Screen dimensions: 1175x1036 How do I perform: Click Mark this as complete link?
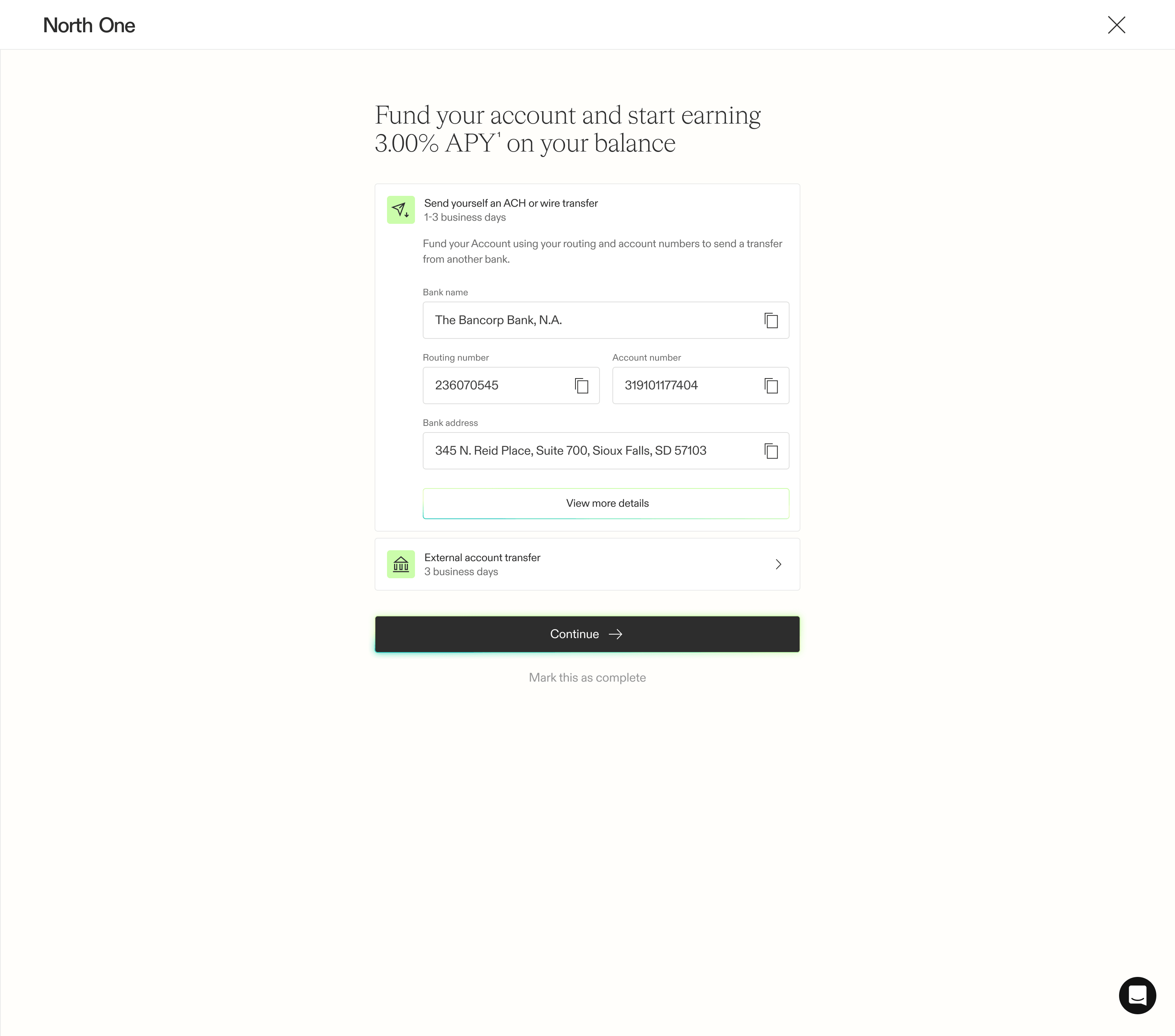[587, 677]
